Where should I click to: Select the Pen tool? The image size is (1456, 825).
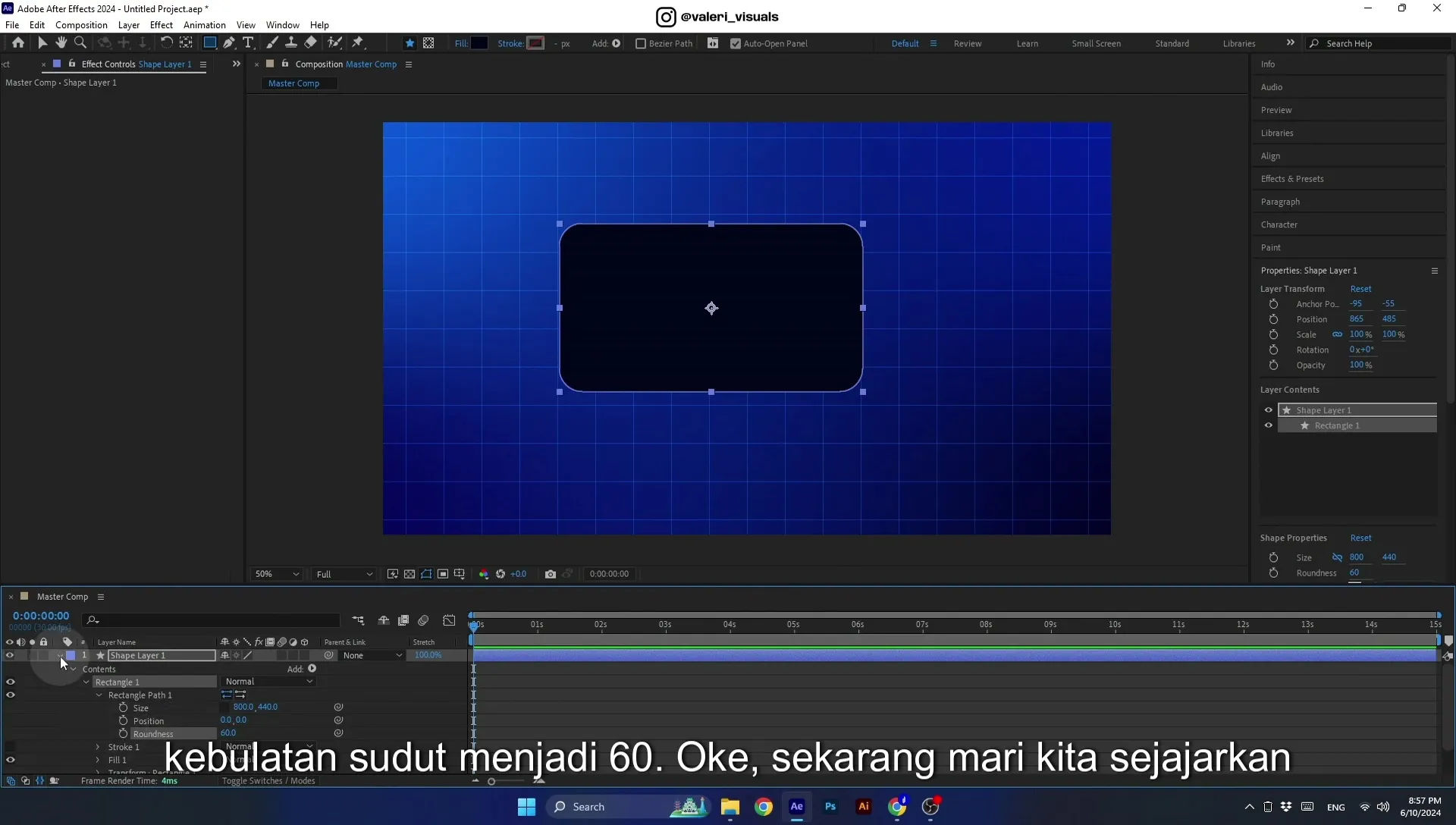click(229, 43)
